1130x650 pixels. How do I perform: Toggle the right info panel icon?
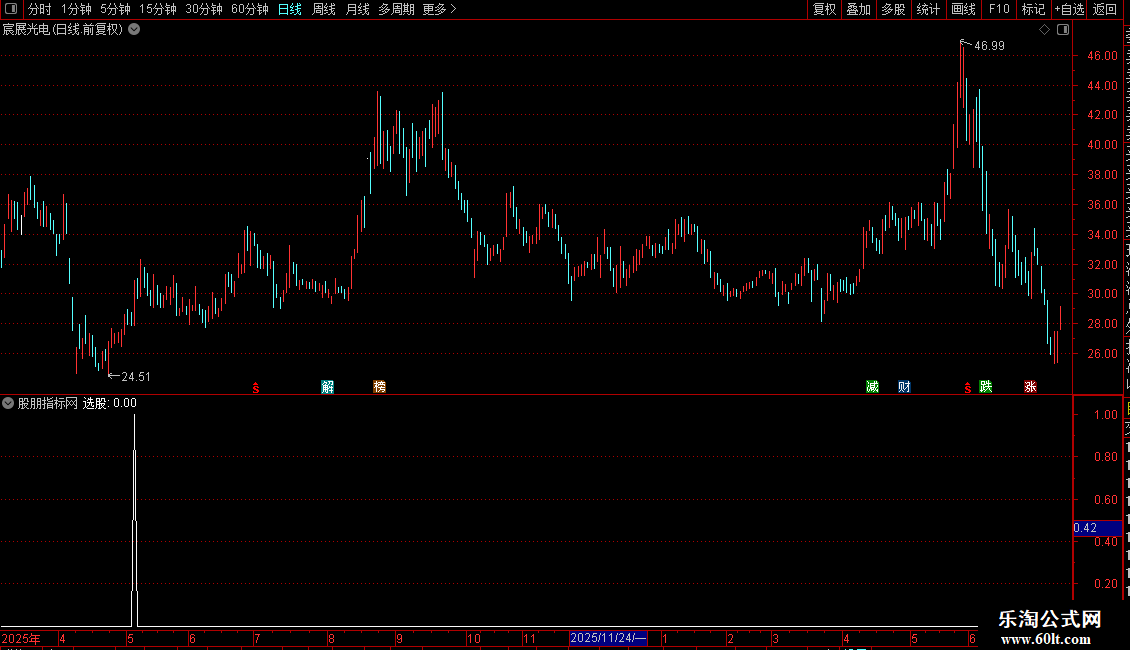1063,30
